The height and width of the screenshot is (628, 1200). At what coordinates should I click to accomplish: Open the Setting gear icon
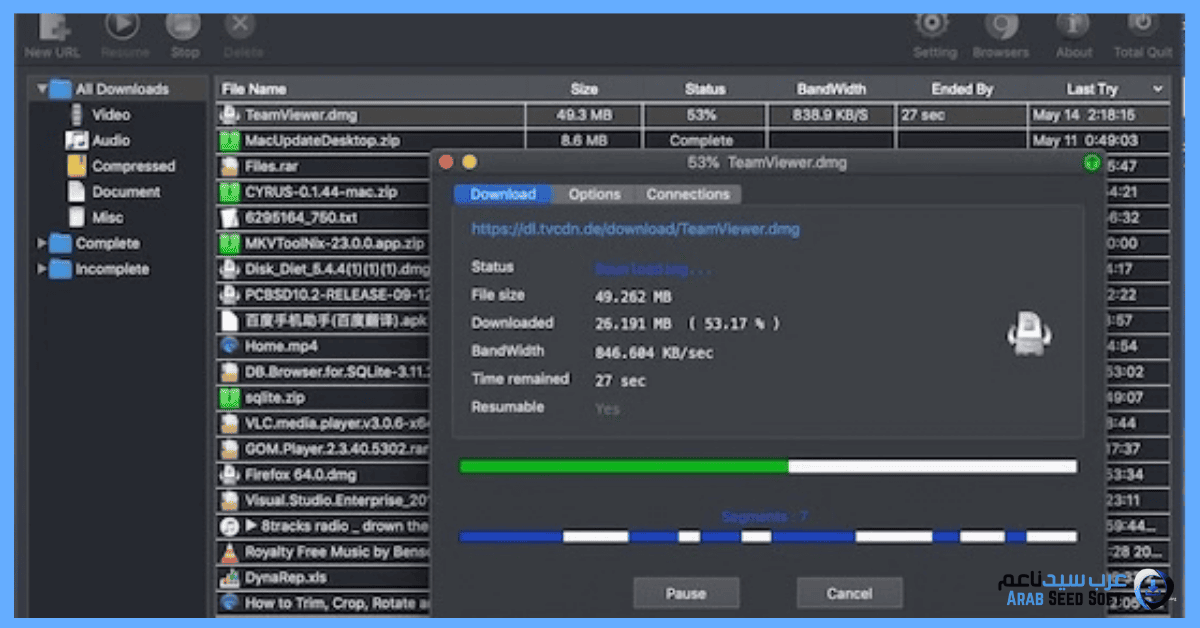[x=934, y=25]
